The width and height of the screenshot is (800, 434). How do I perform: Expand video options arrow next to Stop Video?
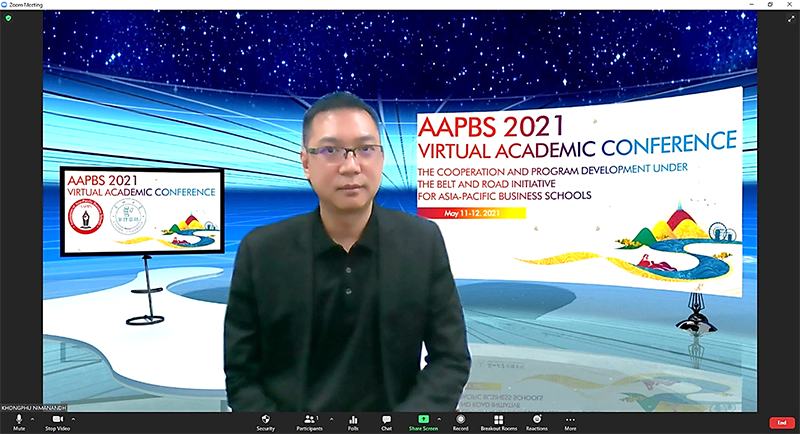coord(73,419)
